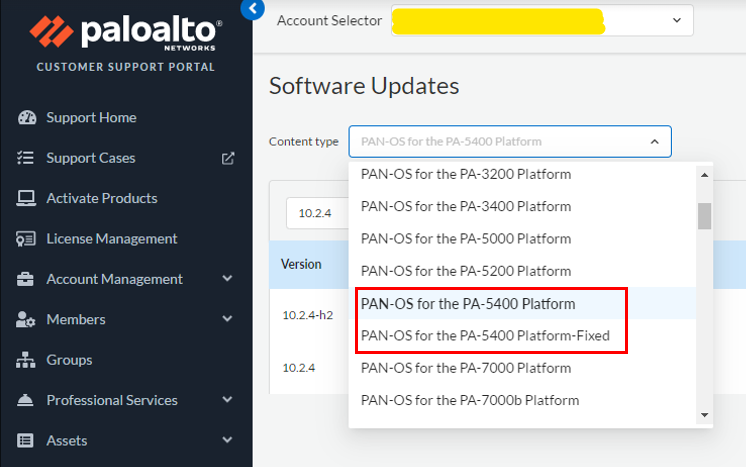Screen dimensions: 746x467
Task: Open the Assets menu item
Action: [67, 440]
